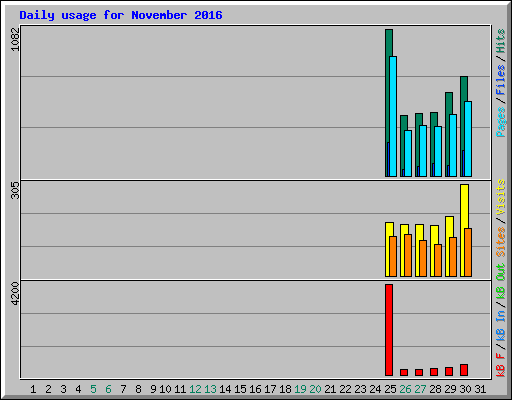Click the red kB bar for day 29
Viewport: 512px width, 400px height.
point(449,371)
